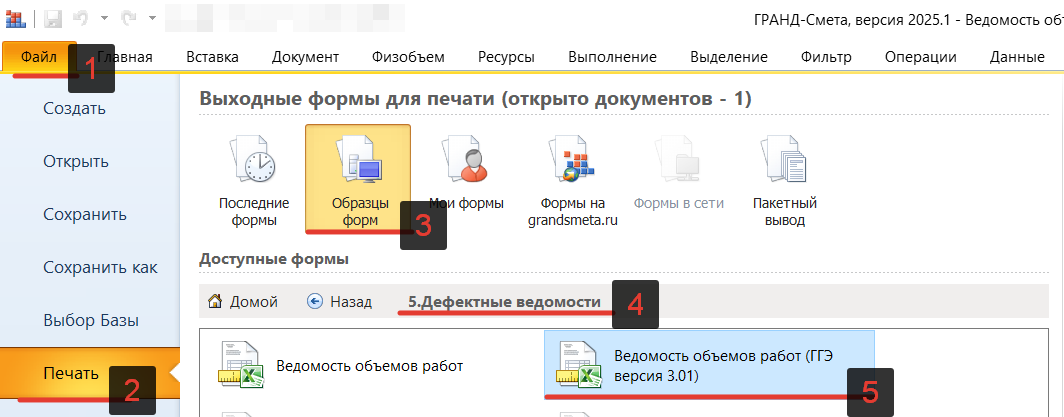Screen dimensions: 1064x417
Task: Open Формы на grandsmeta.ru icon
Action: point(573,180)
